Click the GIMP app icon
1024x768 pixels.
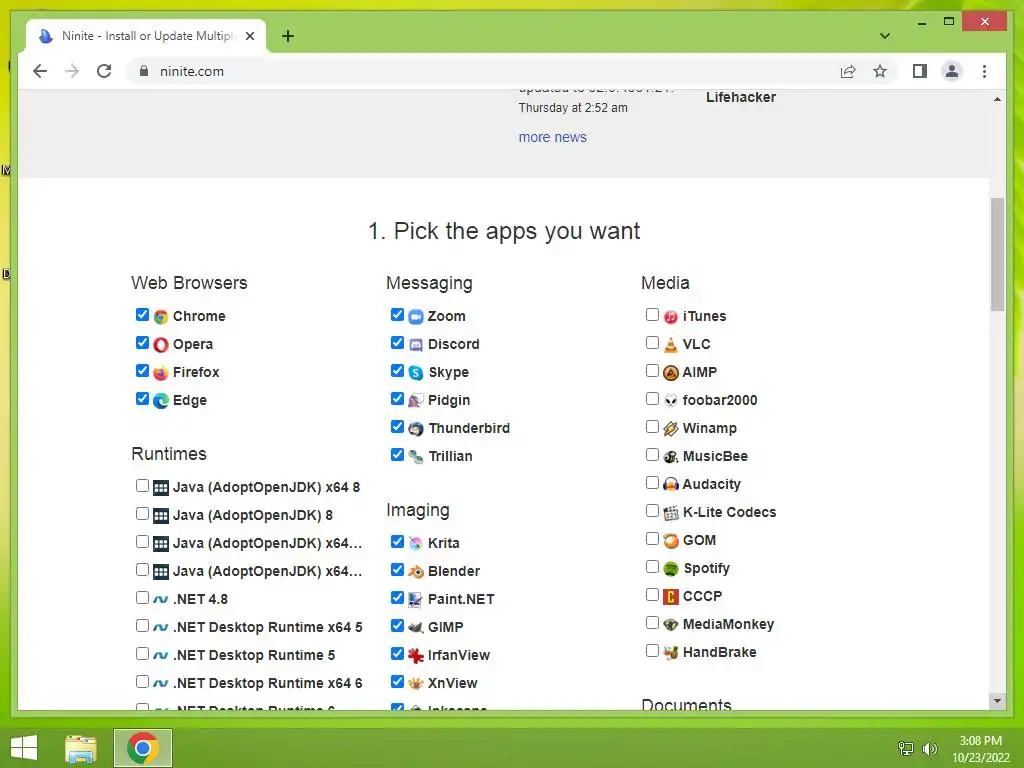tap(416, 628)
